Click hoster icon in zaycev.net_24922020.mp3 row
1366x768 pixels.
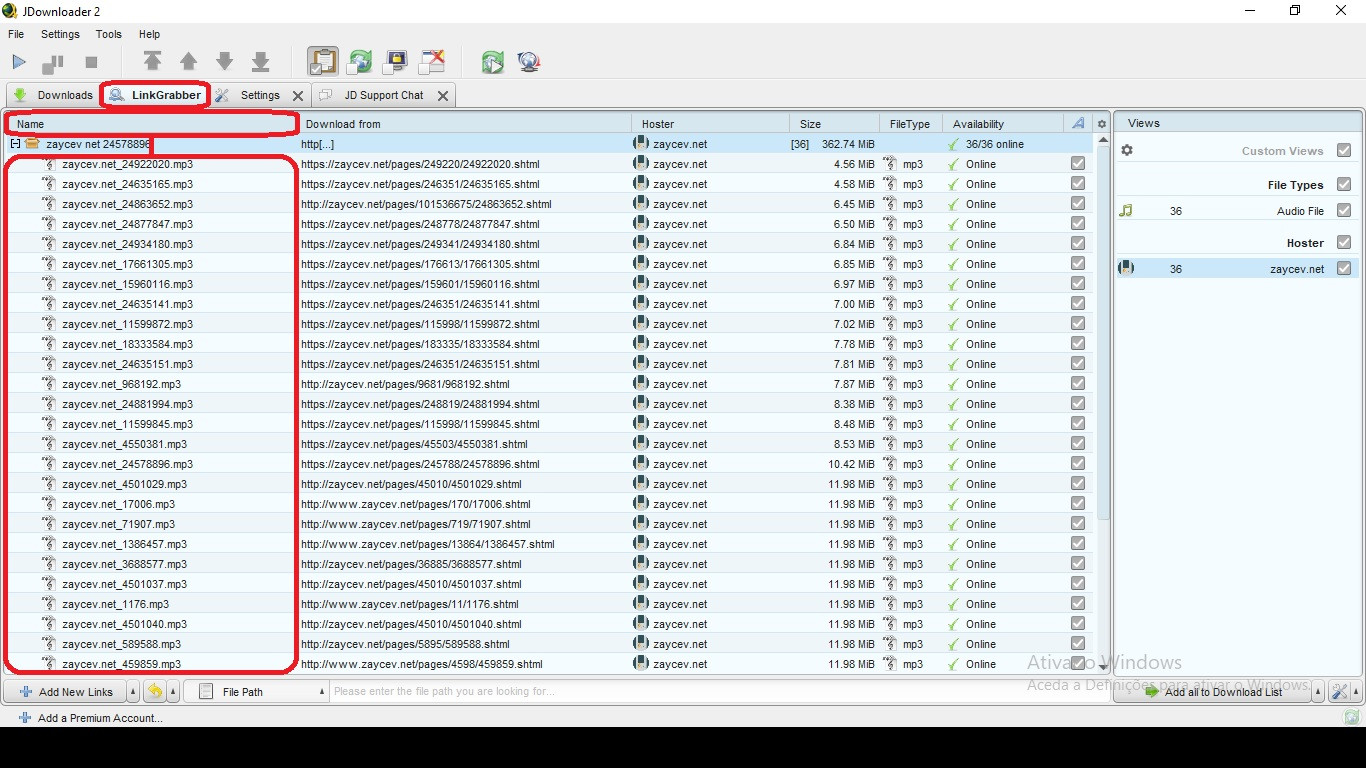641,164
